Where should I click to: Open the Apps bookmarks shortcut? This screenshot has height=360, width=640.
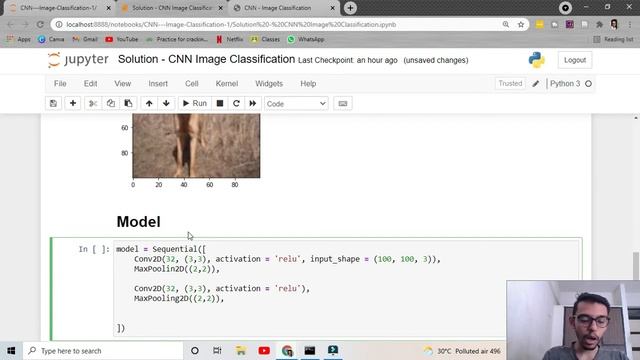pyautogui.click(x=19, y=39)
